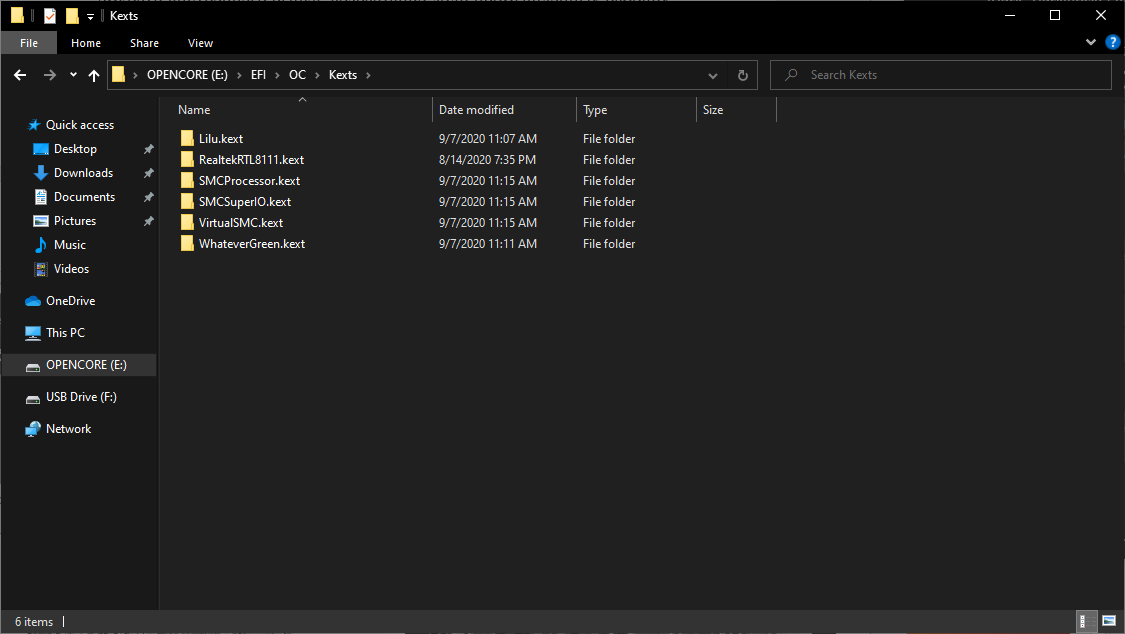This screenshot has width=1125, height=634.
Task: Go up one folder level
Action: tap(94, 75)
